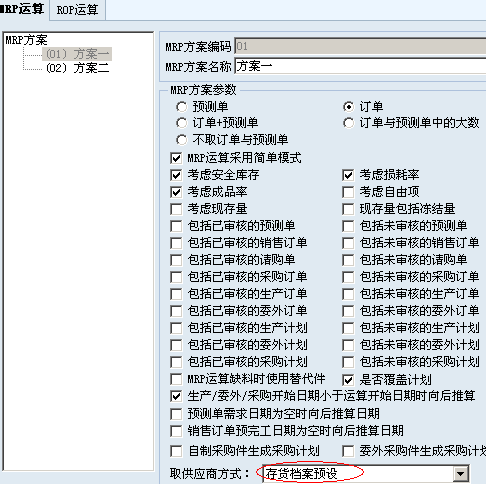The width and height of the screenshot is (486, 484).
Task: Click the MRP方案名称 input field
Action: coord(360,66)
